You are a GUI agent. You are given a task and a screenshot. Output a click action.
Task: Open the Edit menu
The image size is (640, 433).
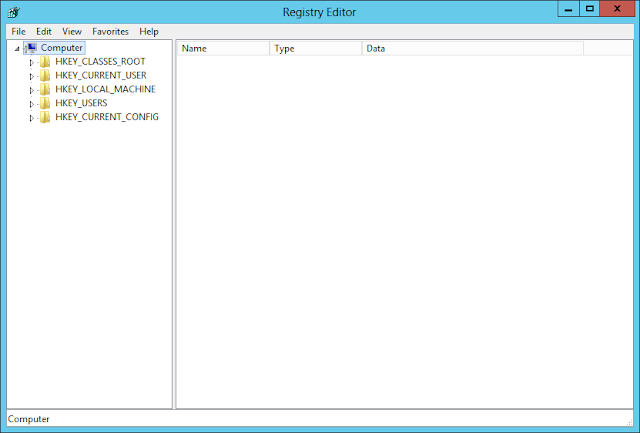(44, 31)
